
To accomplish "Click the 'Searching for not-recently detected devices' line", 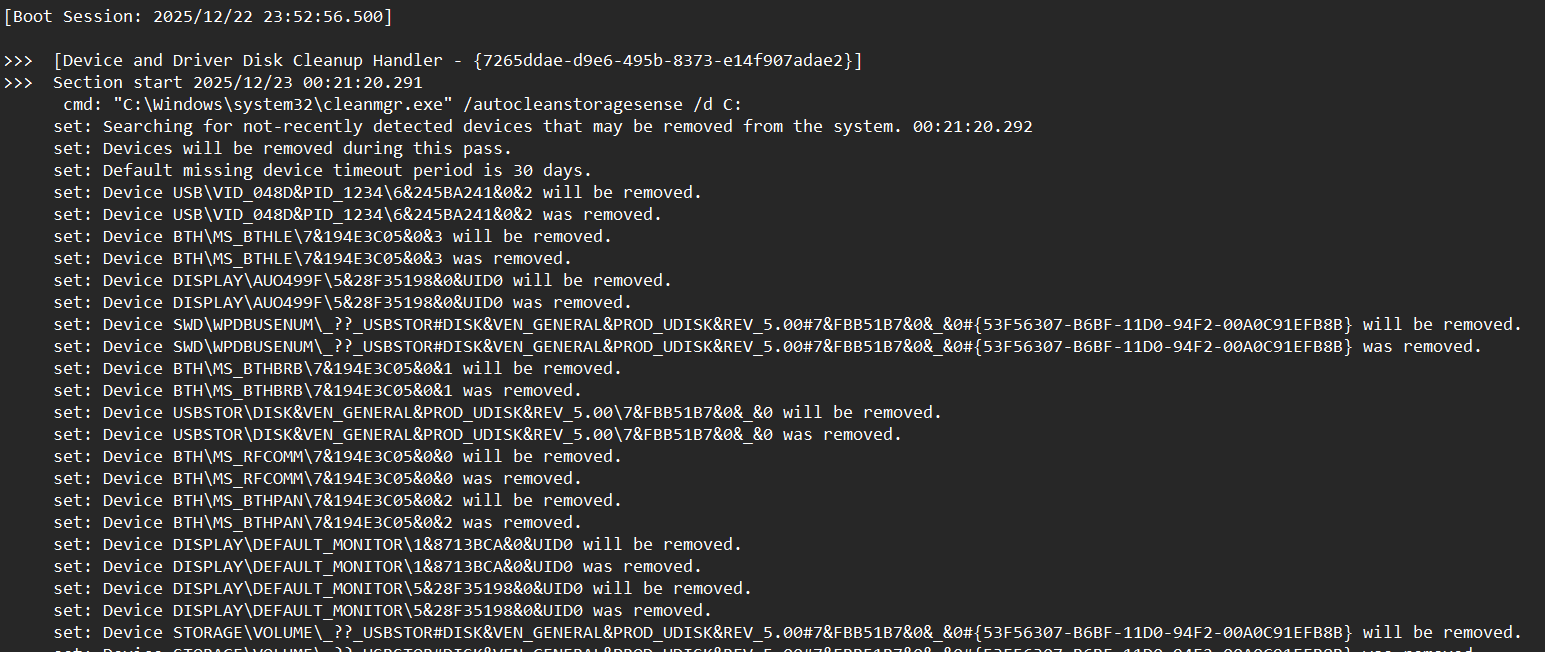I will point(543,127).
